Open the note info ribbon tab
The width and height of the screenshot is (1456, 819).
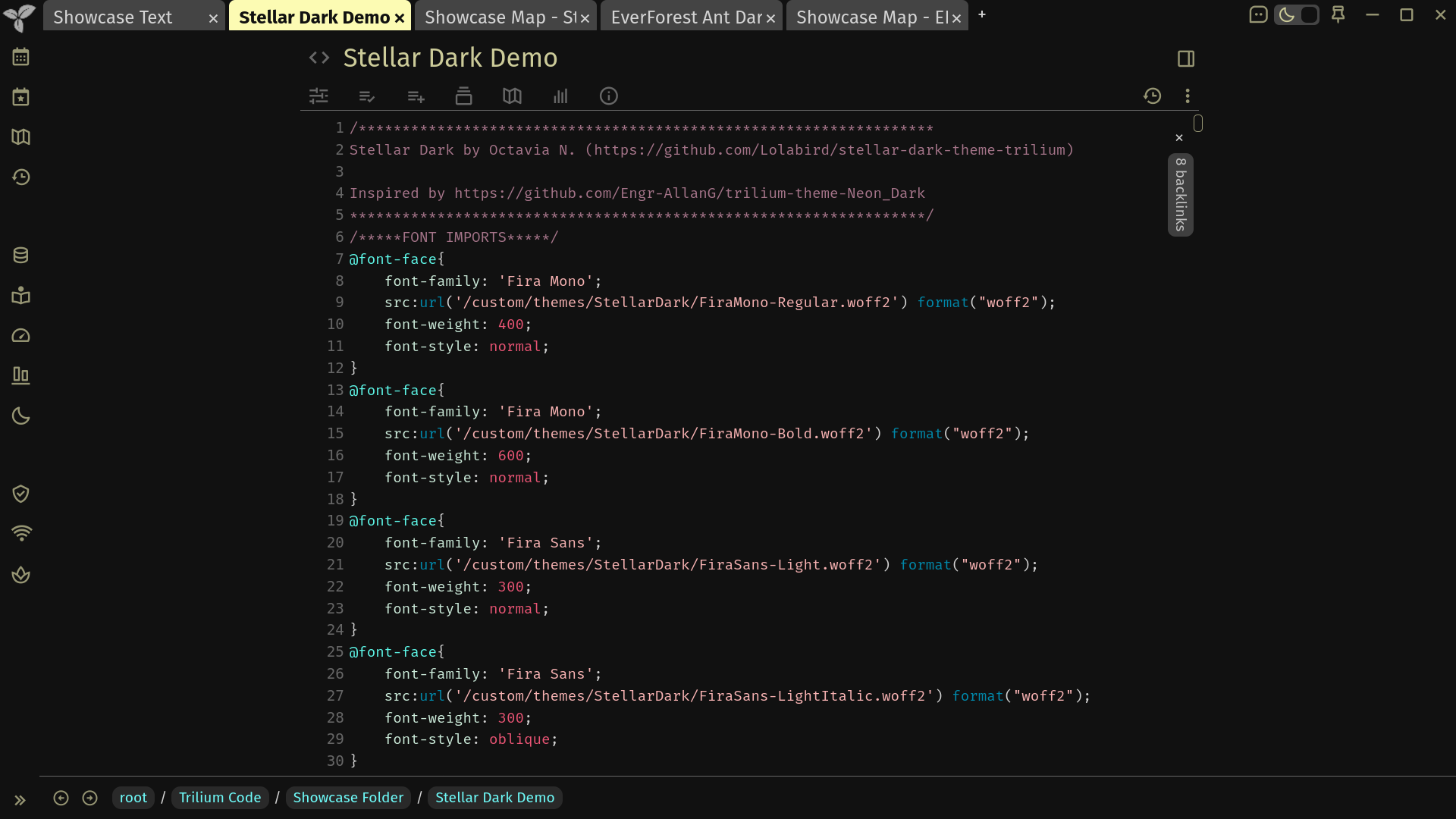click(x=609, y=96)
